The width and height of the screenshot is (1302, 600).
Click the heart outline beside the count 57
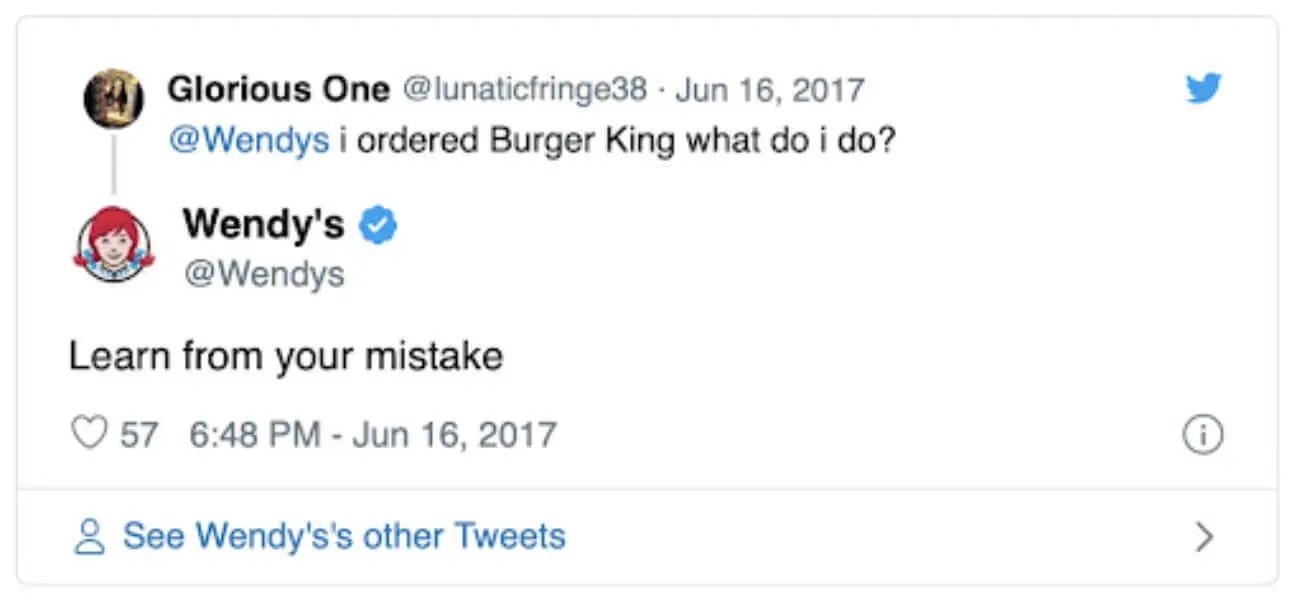pyautogui.click(x=89, y=431)
